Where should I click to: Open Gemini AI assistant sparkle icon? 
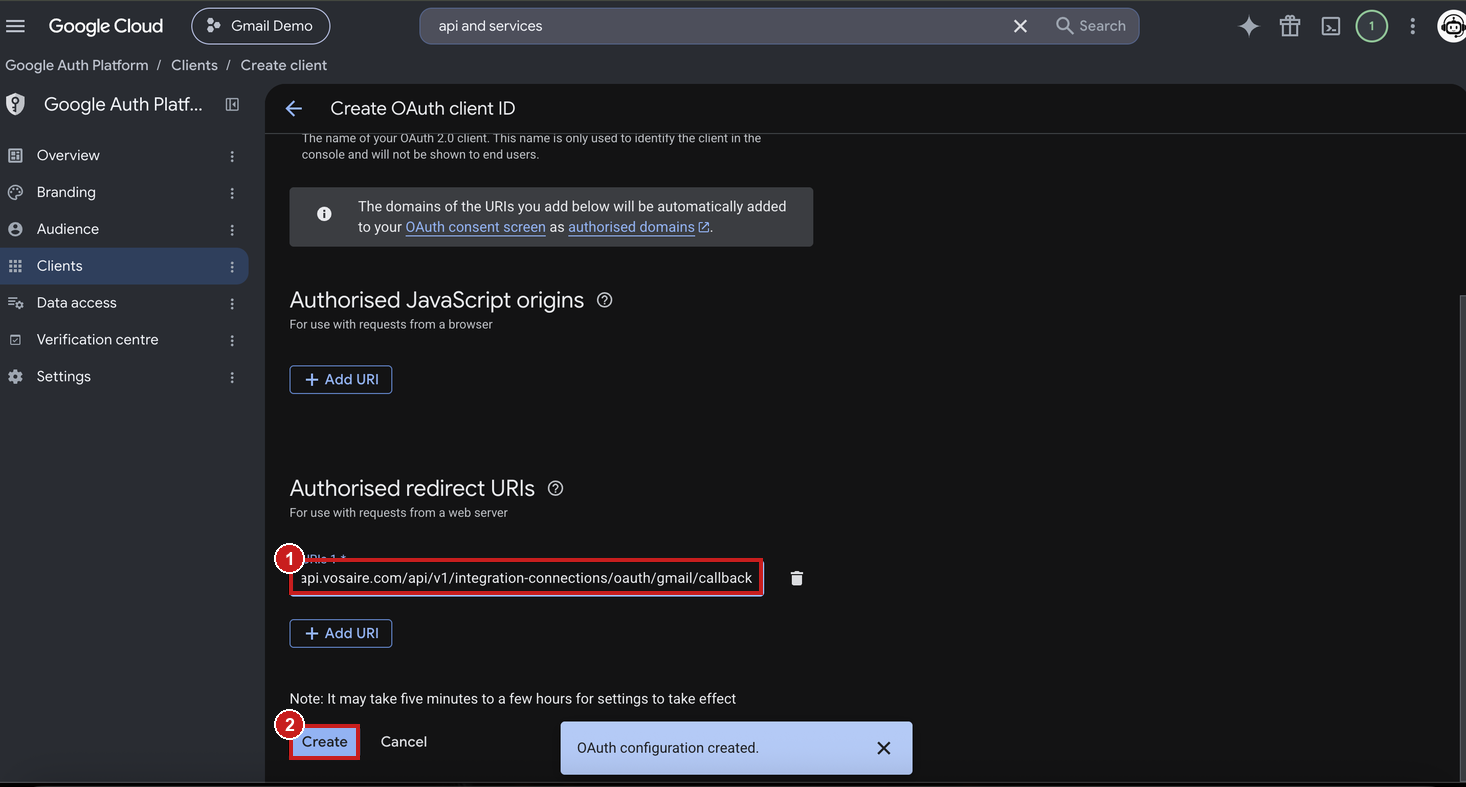pyautogui.click(x=1248, y=26)
